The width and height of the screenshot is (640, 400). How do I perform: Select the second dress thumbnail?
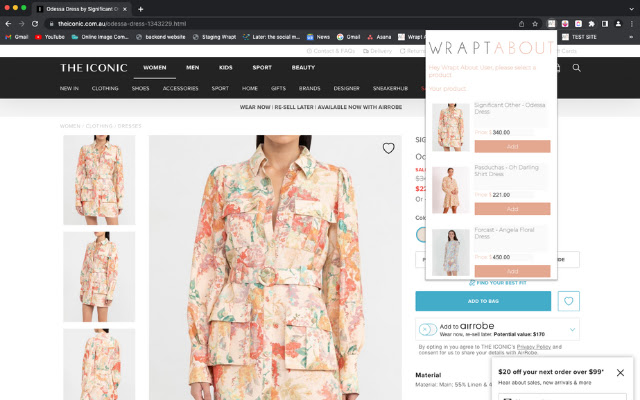(99, 277)
